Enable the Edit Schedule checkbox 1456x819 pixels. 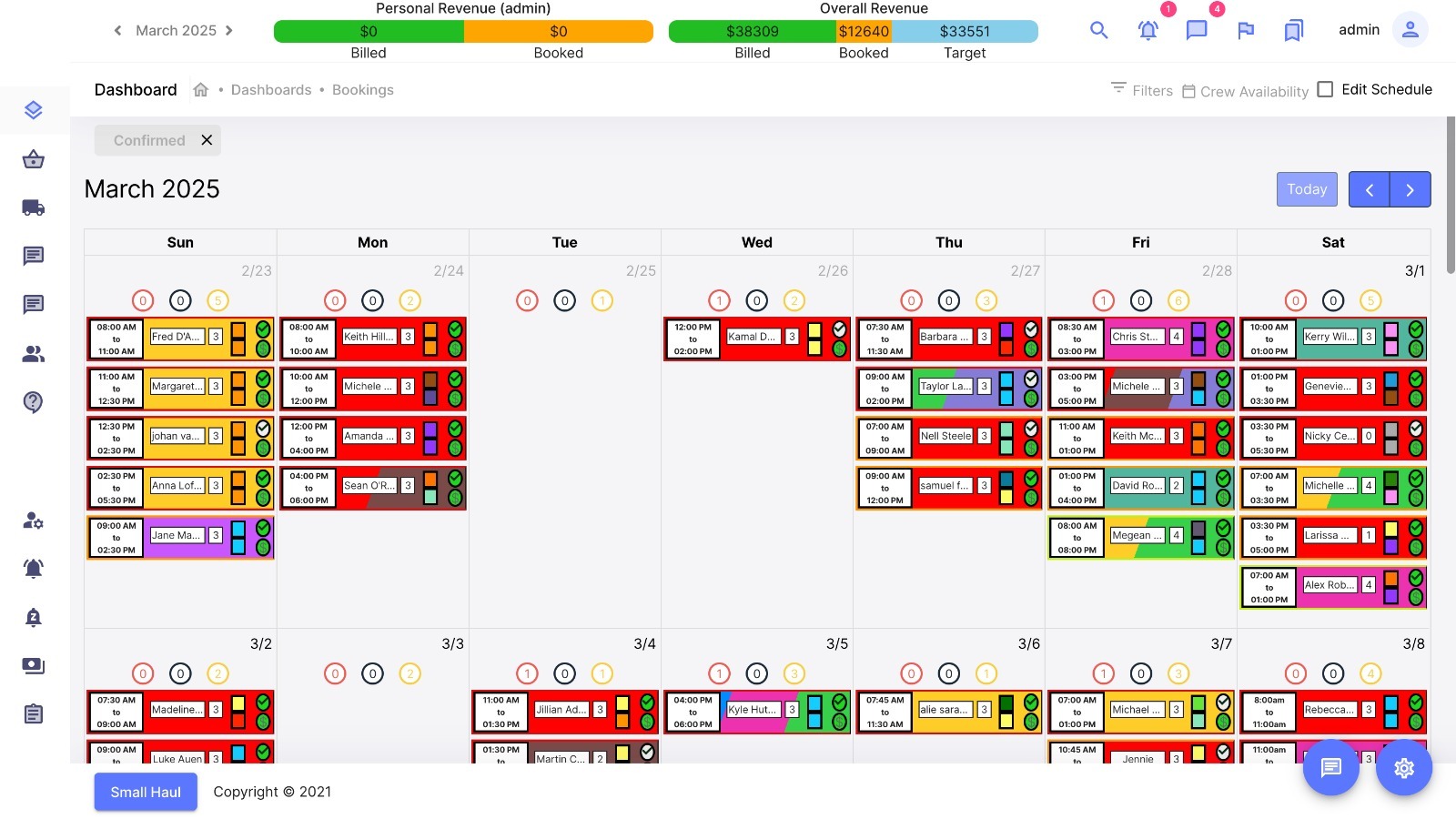coord(1325,89)
